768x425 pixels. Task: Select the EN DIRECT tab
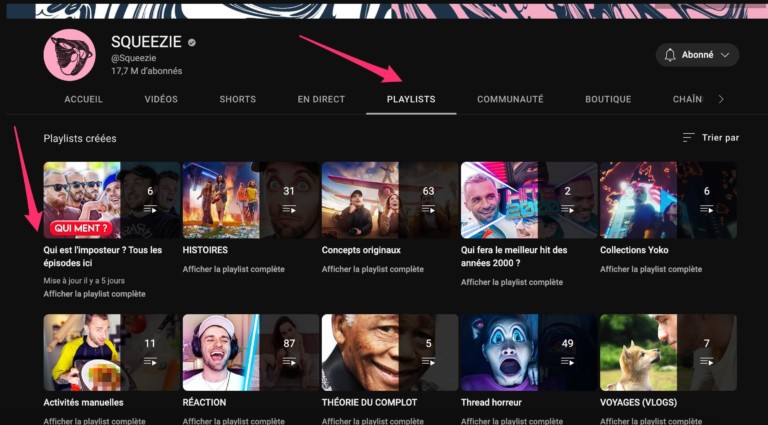click(321, 99)
